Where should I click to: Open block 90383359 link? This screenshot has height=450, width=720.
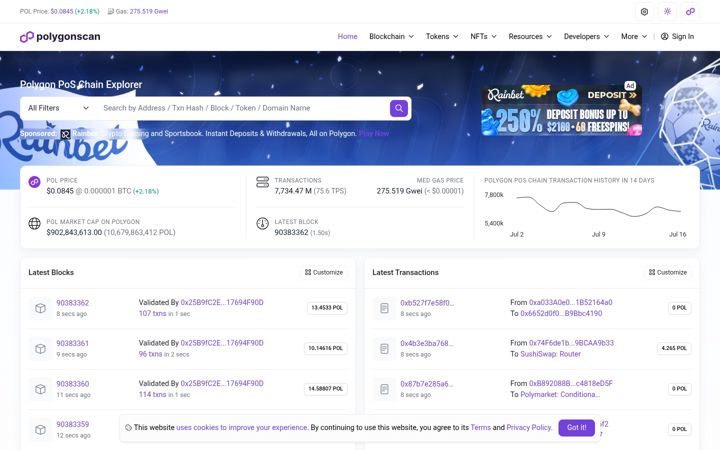tap(73, 424)
